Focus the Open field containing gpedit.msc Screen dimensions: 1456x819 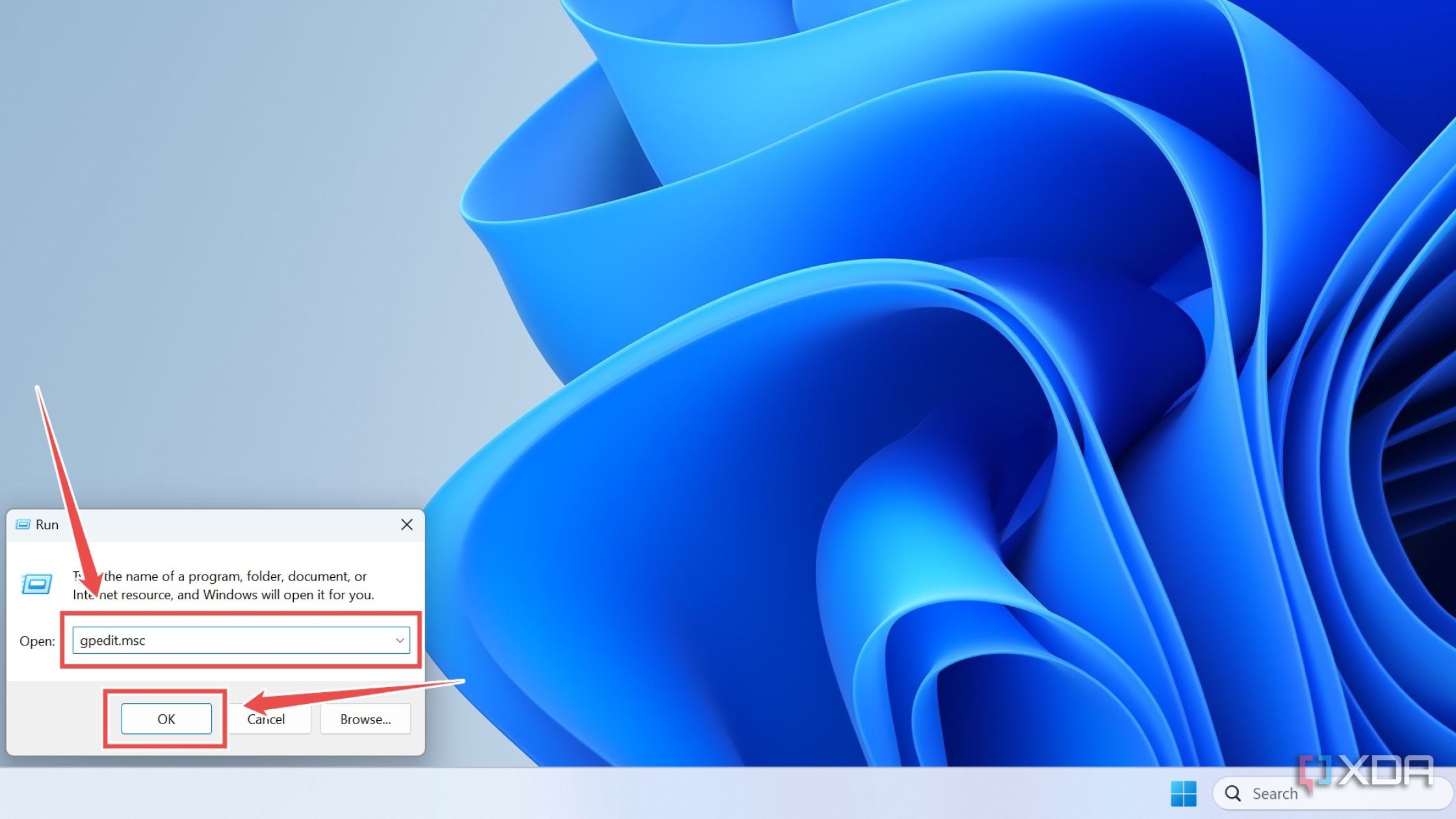click(x=241, y=640)
